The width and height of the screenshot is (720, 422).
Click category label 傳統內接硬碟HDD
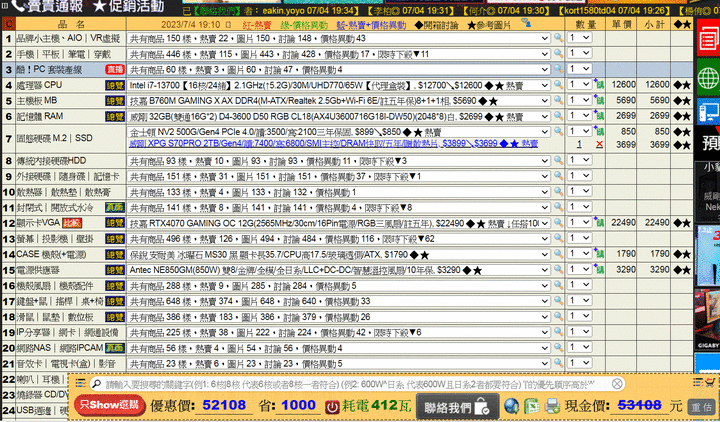pos(51,161)
